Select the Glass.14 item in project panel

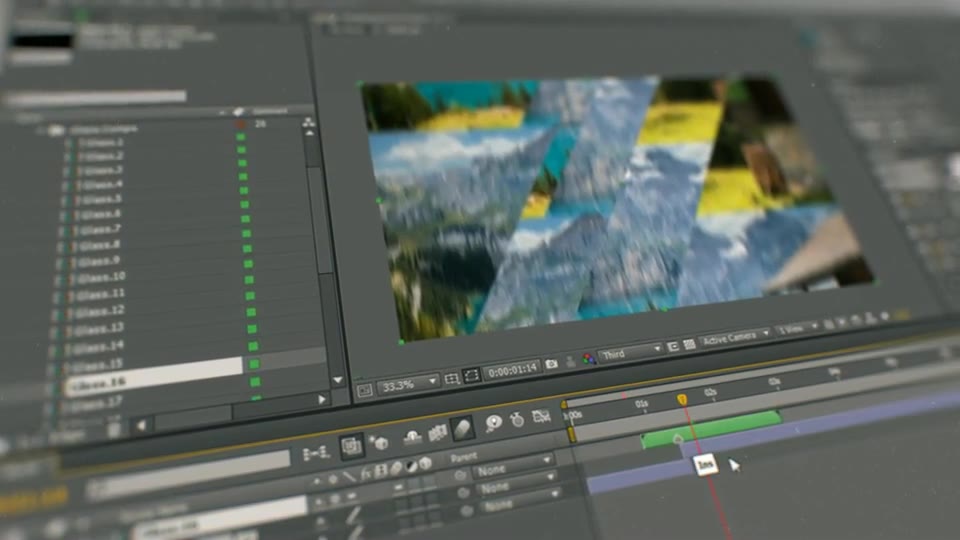97,347
